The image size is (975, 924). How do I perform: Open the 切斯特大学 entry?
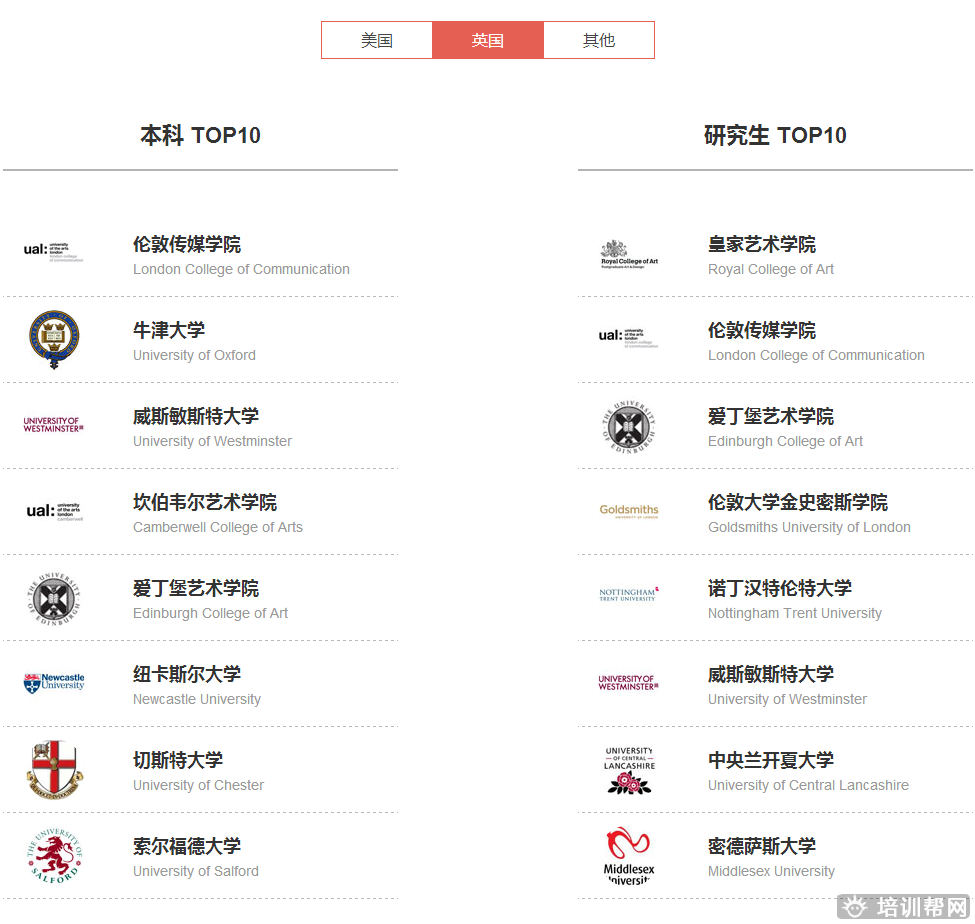point(178,760)
